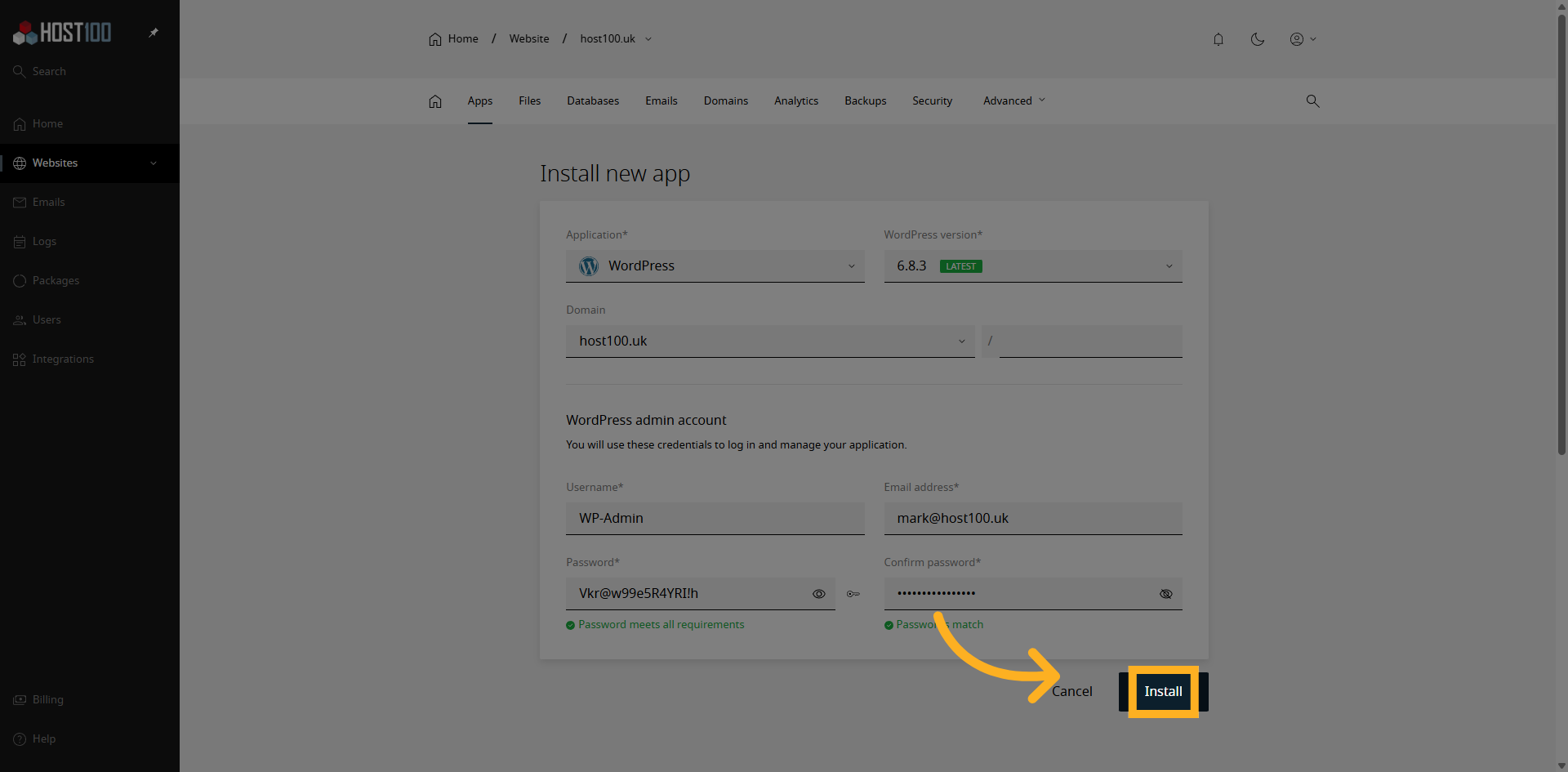Open the Integrations sidebar item
This screenshot has width=1568, height=772.
pyautogui.click(x=90, y=359)
